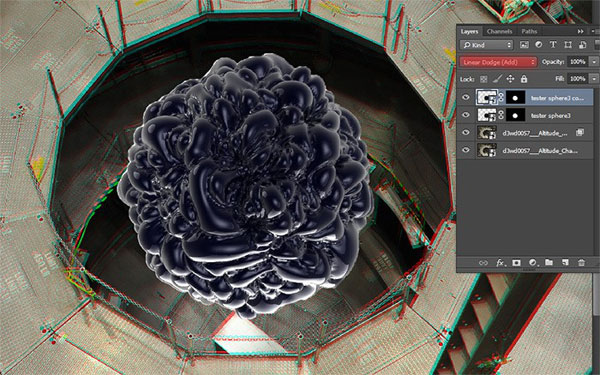600x375 pixels.
Task: Switch to the Layers tab
Action: (x=469, y=31)
